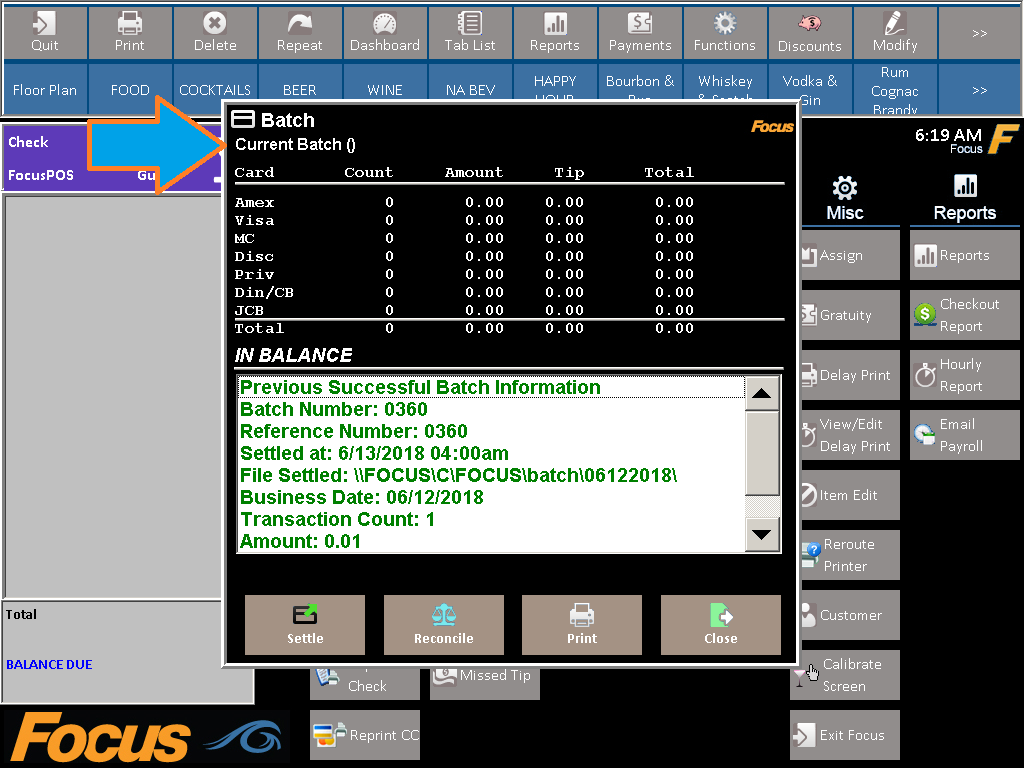Click the Settle batch button

point(305,625)
